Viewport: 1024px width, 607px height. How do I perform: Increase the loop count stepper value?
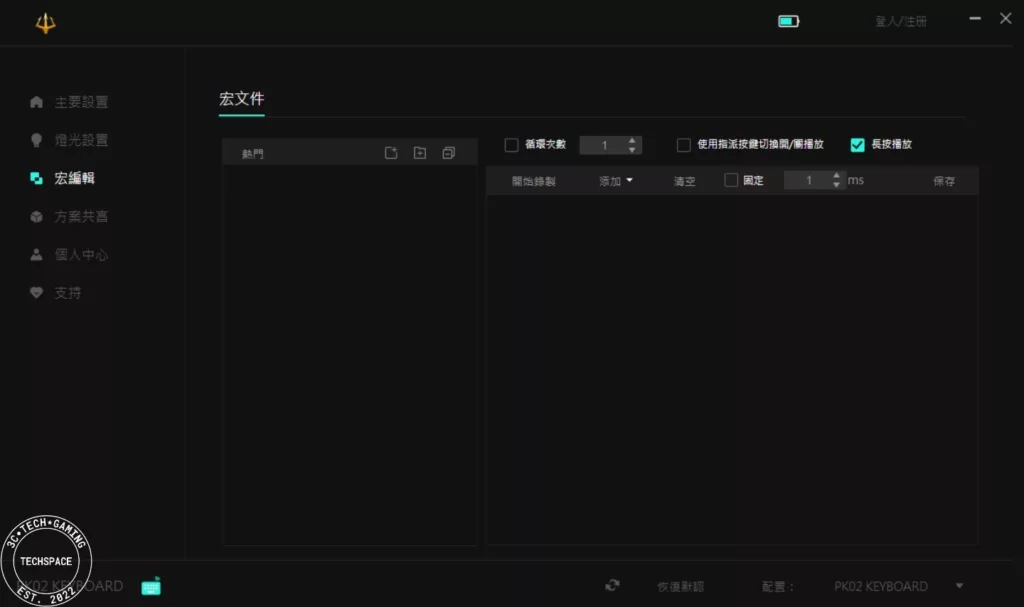[632, 141]
